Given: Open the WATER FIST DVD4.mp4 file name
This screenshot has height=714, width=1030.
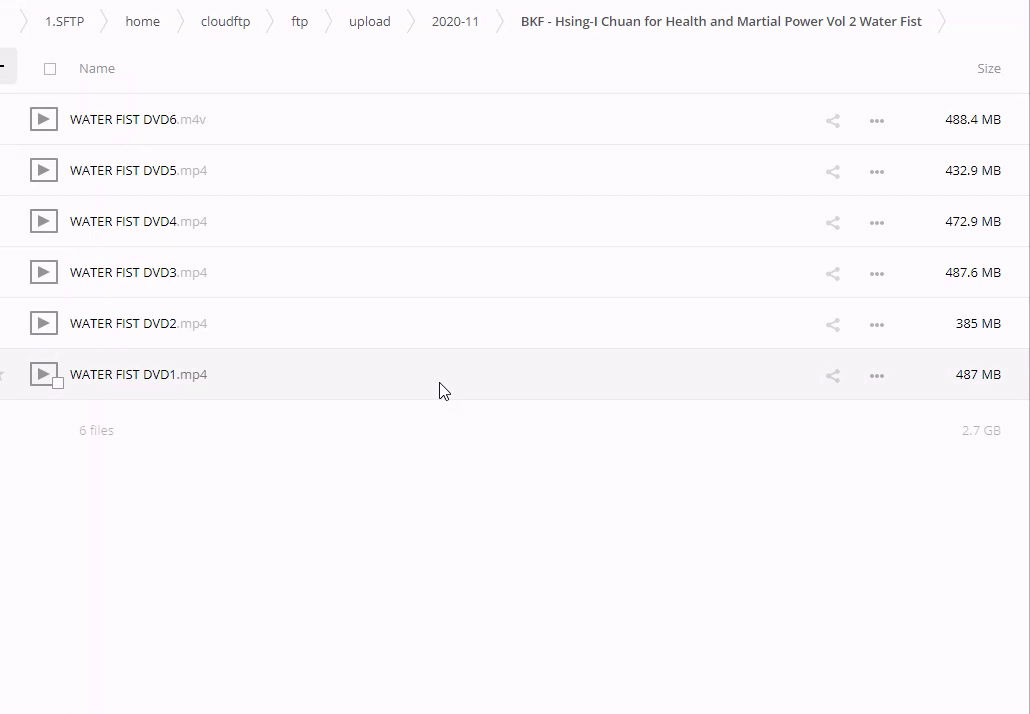Looking at the screenshot, I should [138, 222].
